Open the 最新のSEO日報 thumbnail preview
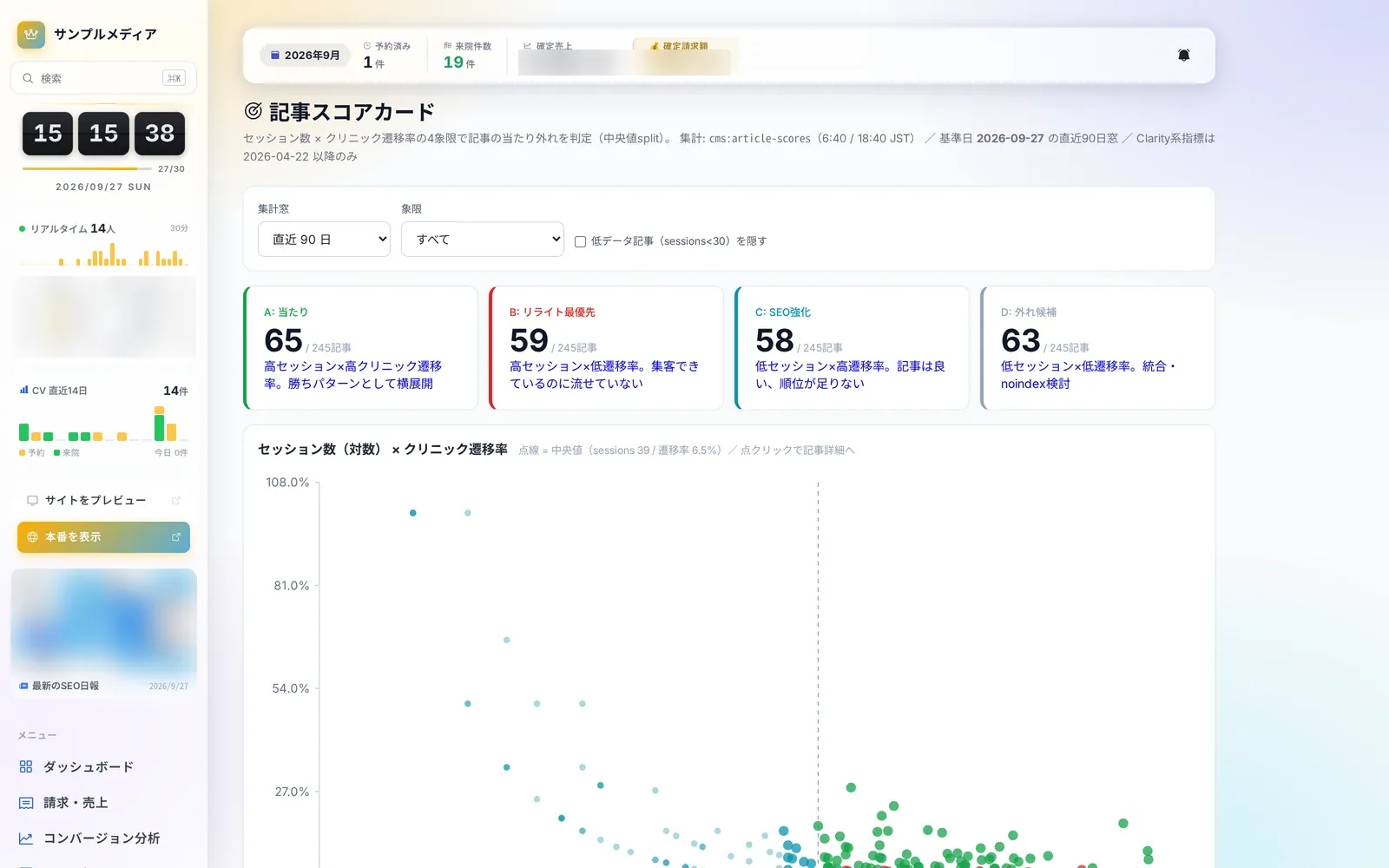Image resolution: width=1389 pixels, height=868 pixels. (x=103, y=621)
